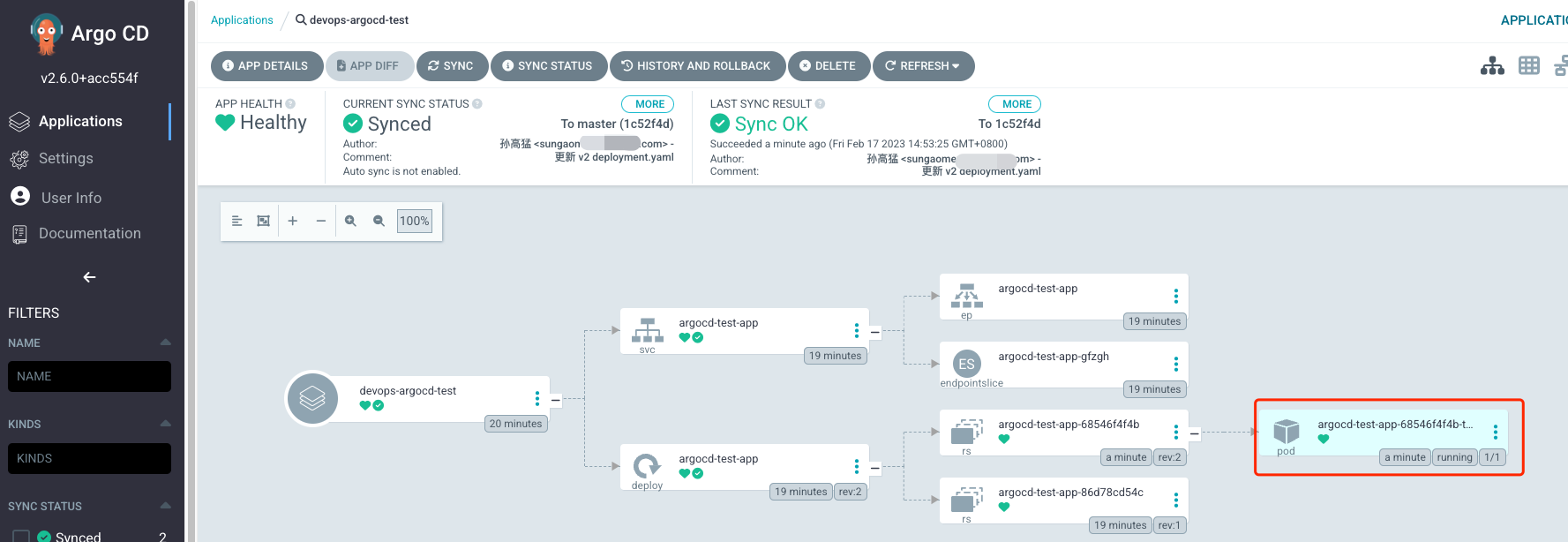This screenshot has width=1568, height=542.
Task: Switch to pods grid view icon
Action: click(1529, 66)
